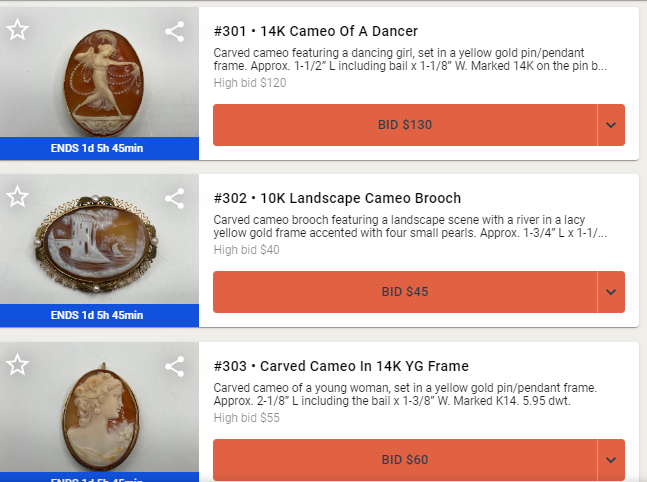The width and height of the screenshot is (647, 482).
Task: Toggle watchlist star on lot #303
Action: [x=17, y=364]
